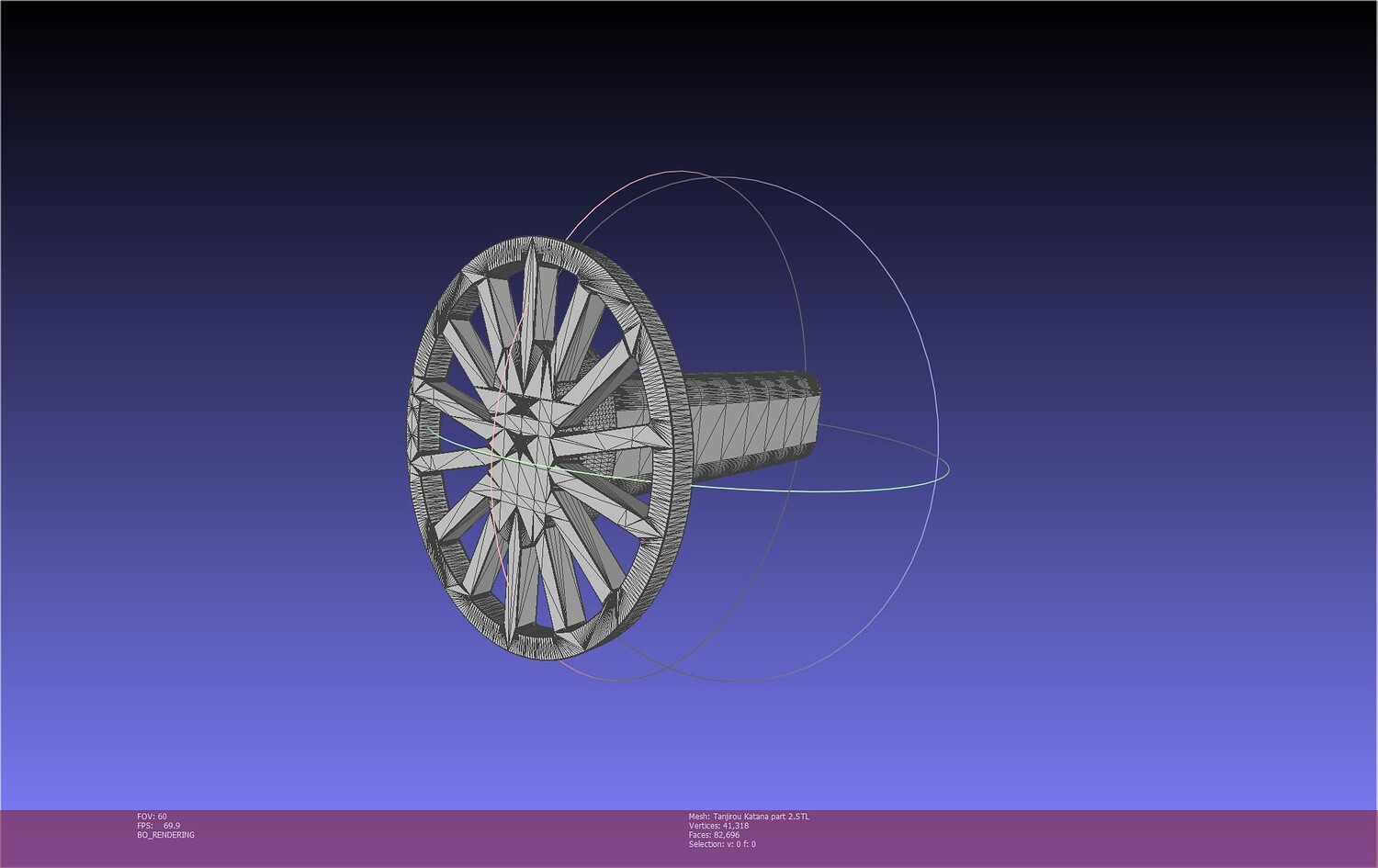Viewport: 1378px width, 868px height.
Task: Click the "FPS: 69.9" readout
Action: coord(158,826)
